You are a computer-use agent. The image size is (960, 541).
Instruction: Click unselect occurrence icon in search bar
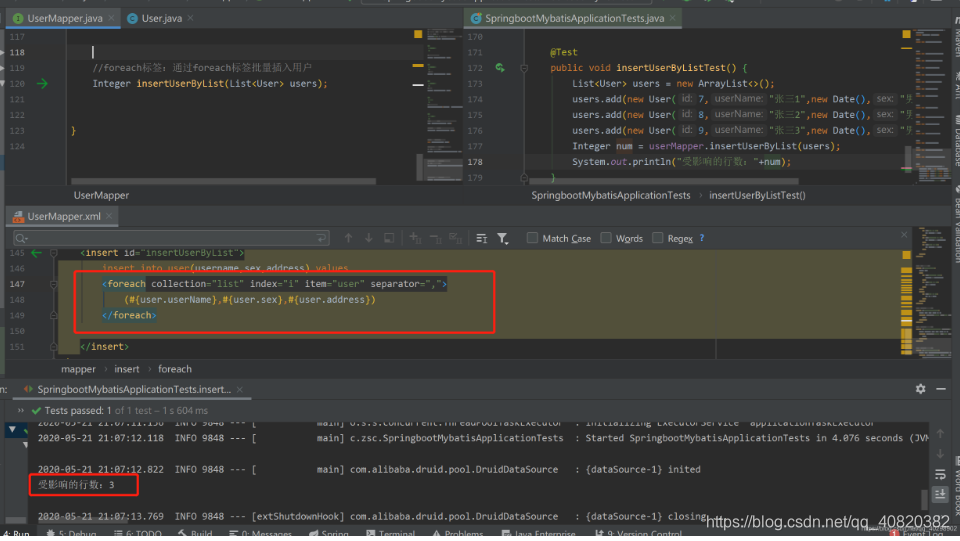(435, 238)
